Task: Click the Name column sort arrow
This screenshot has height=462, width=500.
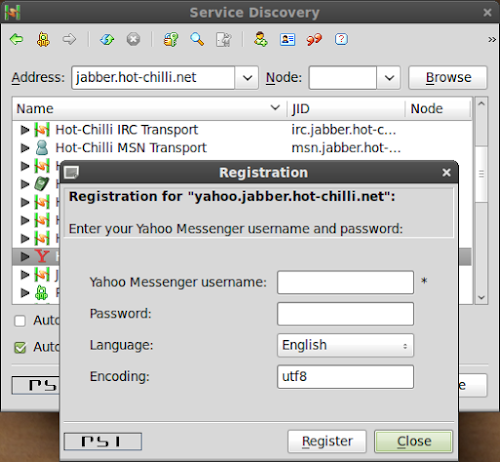Action: pos(275,108)
